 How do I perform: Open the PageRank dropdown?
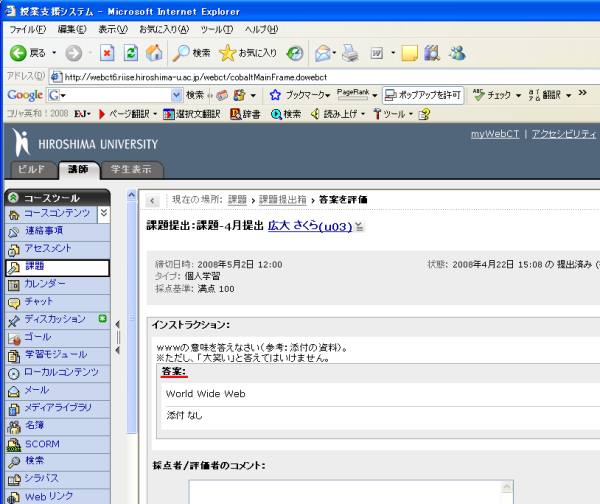pos(375,95)
